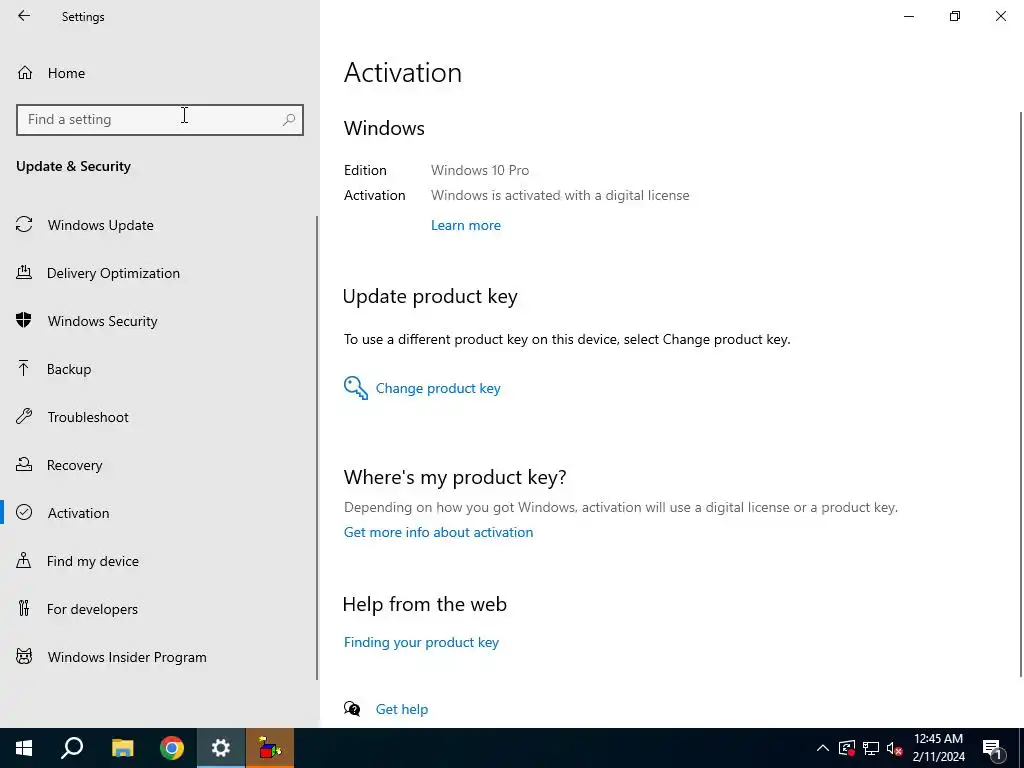Select Windows Update in the sidebar
Viewport: 1024px width, 768px height.
[x=101, y=225]
